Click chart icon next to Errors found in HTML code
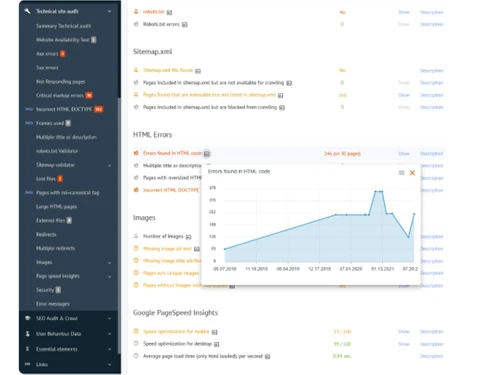 [x=207, y=154]
